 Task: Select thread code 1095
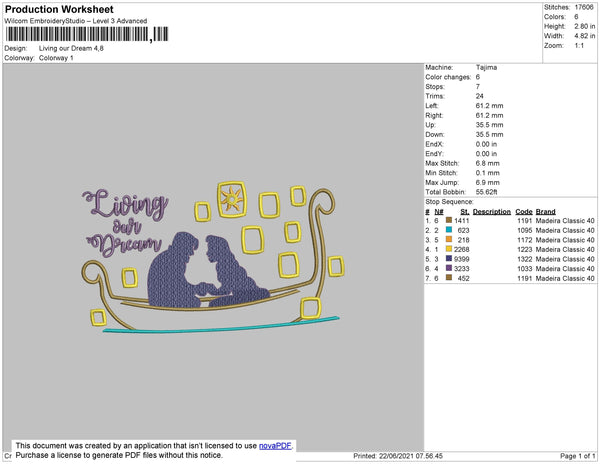525,230
